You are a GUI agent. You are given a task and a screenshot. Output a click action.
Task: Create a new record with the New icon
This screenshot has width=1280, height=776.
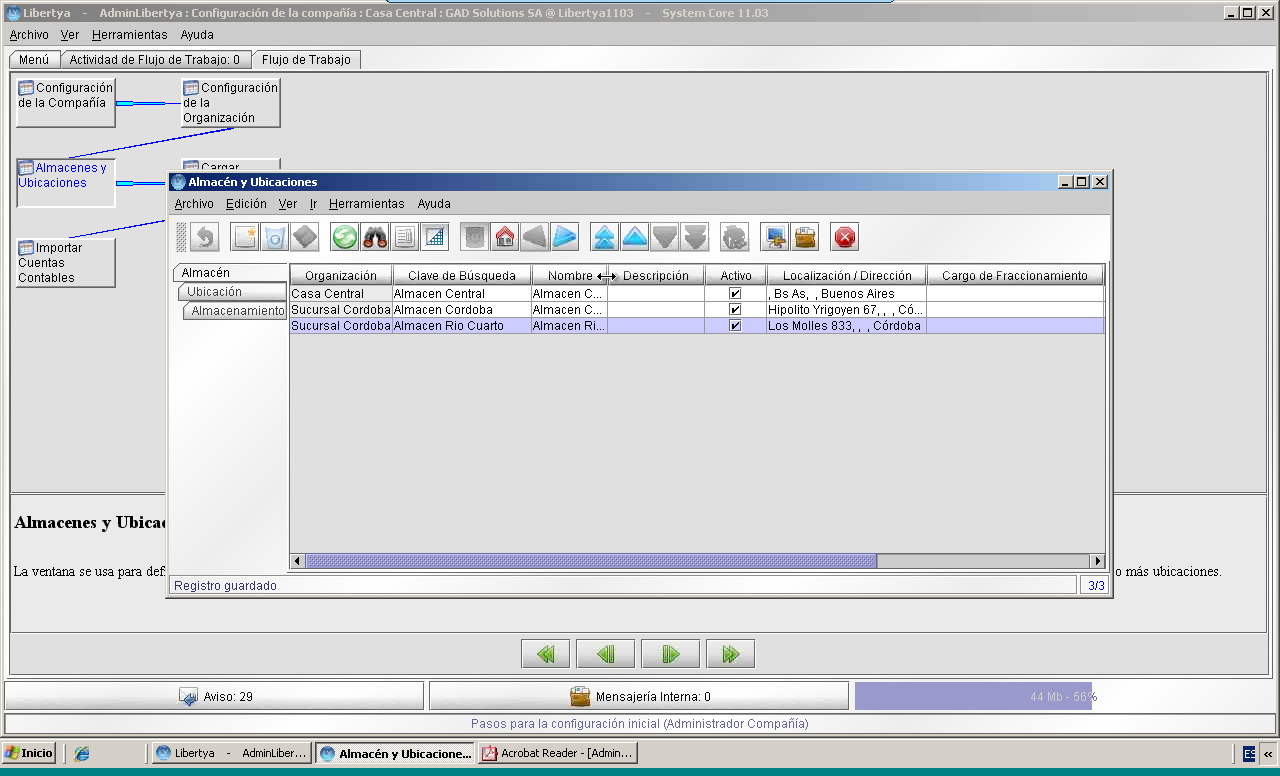pos(245,237)
